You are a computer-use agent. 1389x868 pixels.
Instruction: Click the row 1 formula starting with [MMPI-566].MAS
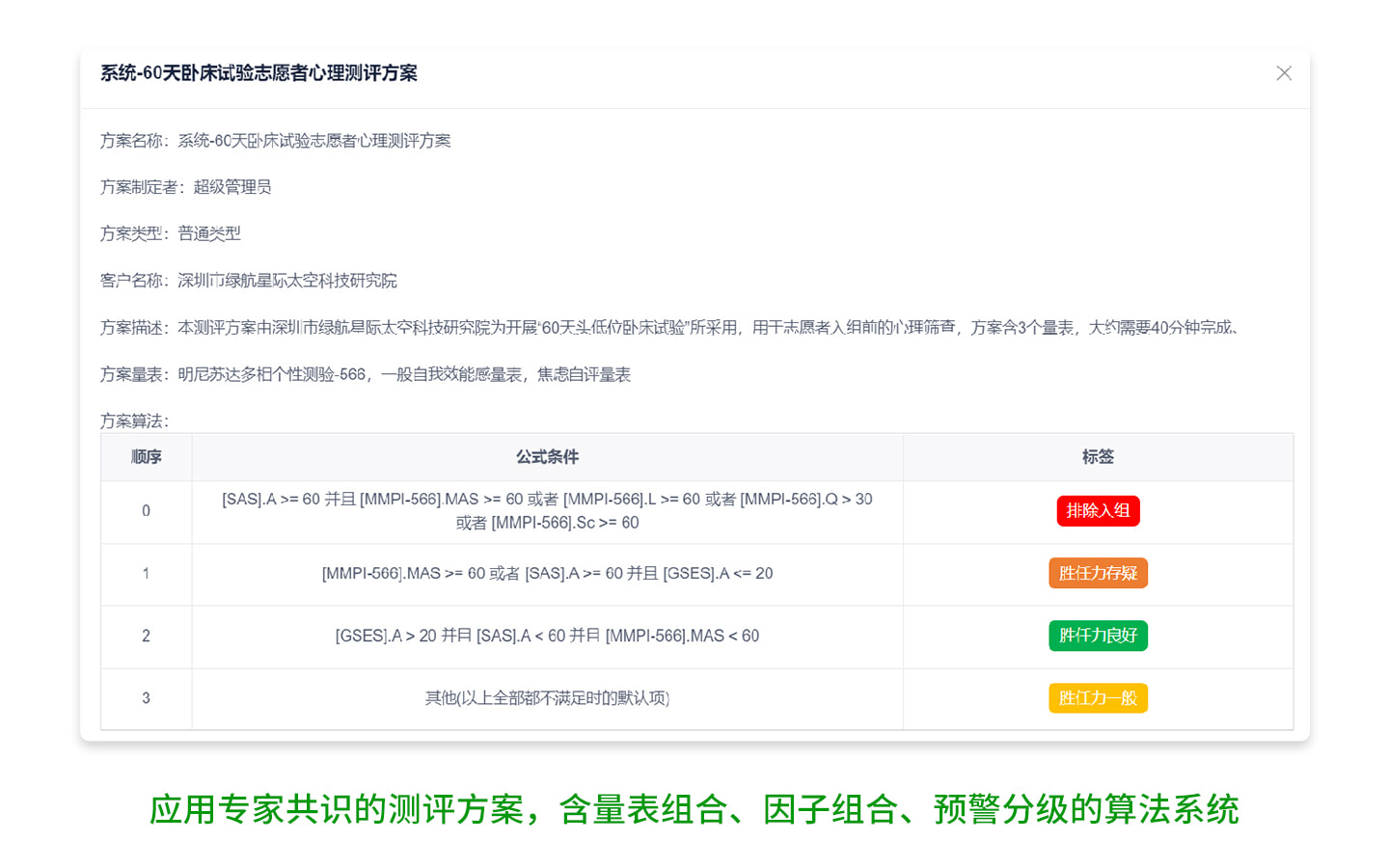pyautogui.click(x=547, y=574)
